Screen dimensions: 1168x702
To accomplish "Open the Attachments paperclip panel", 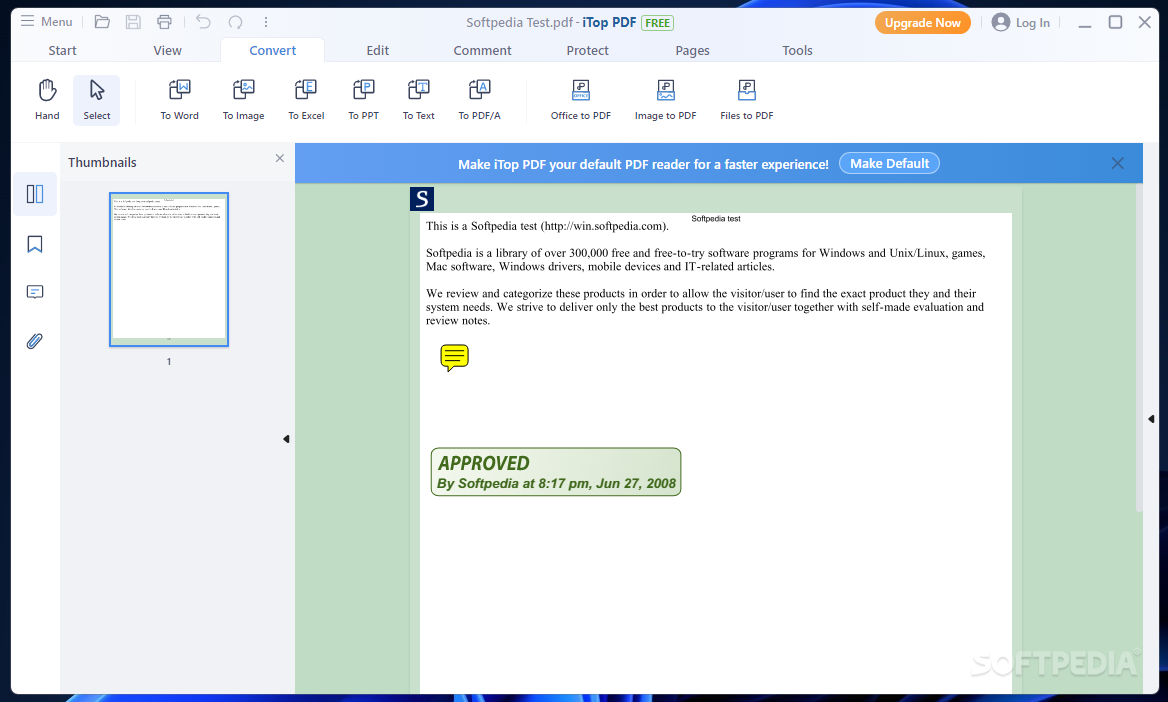I will click(35, 341).
